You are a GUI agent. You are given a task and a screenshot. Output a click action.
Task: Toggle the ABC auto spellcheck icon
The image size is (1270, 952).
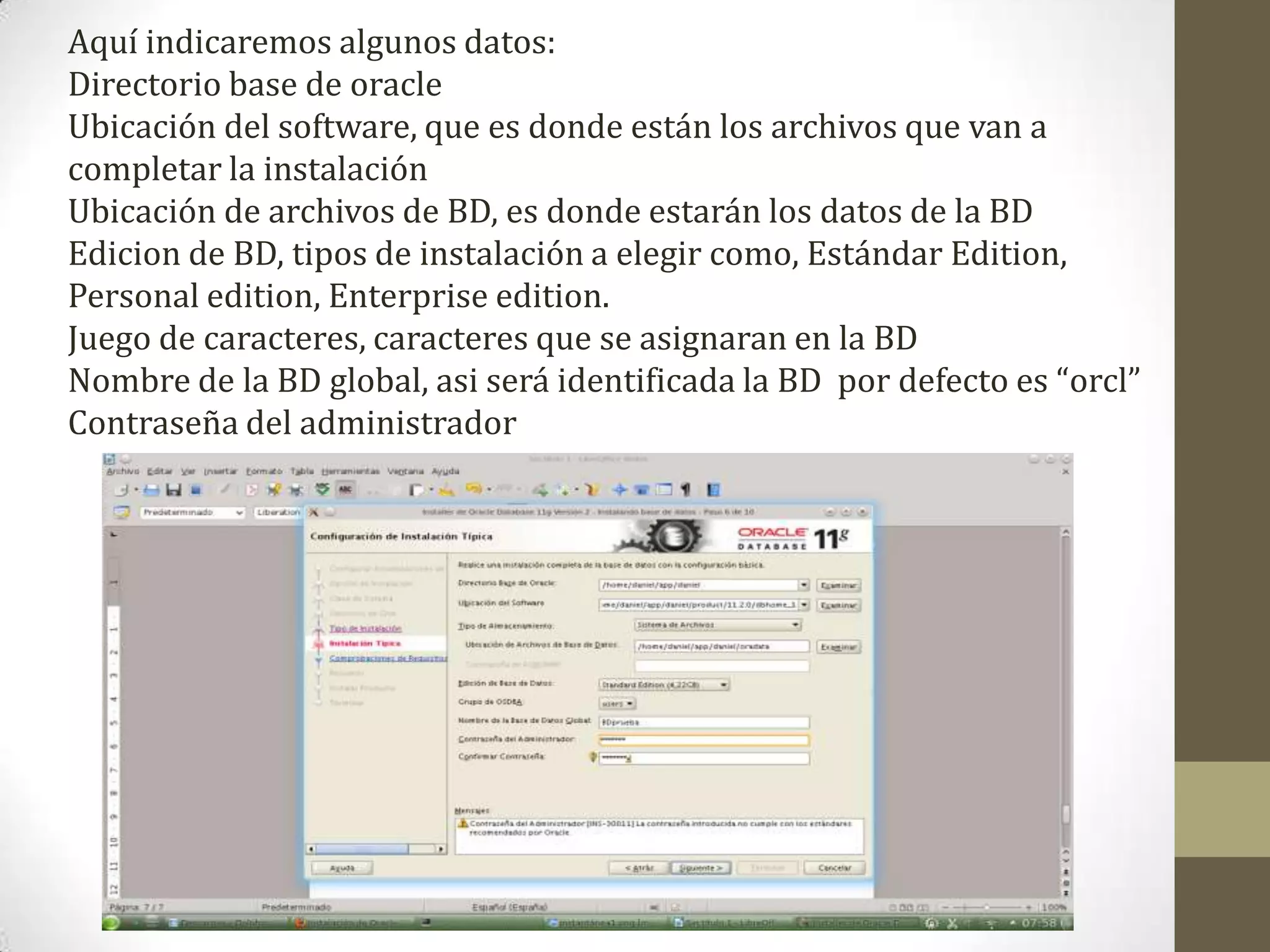click(x=345, y=490)
